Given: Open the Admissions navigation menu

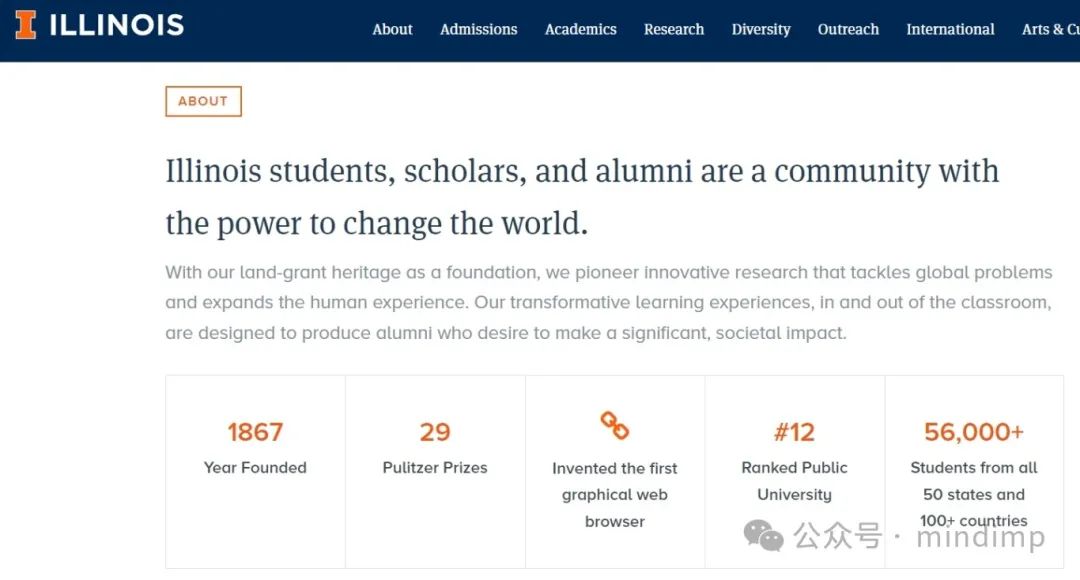Looking at the screenshot, I should point(478,29).
